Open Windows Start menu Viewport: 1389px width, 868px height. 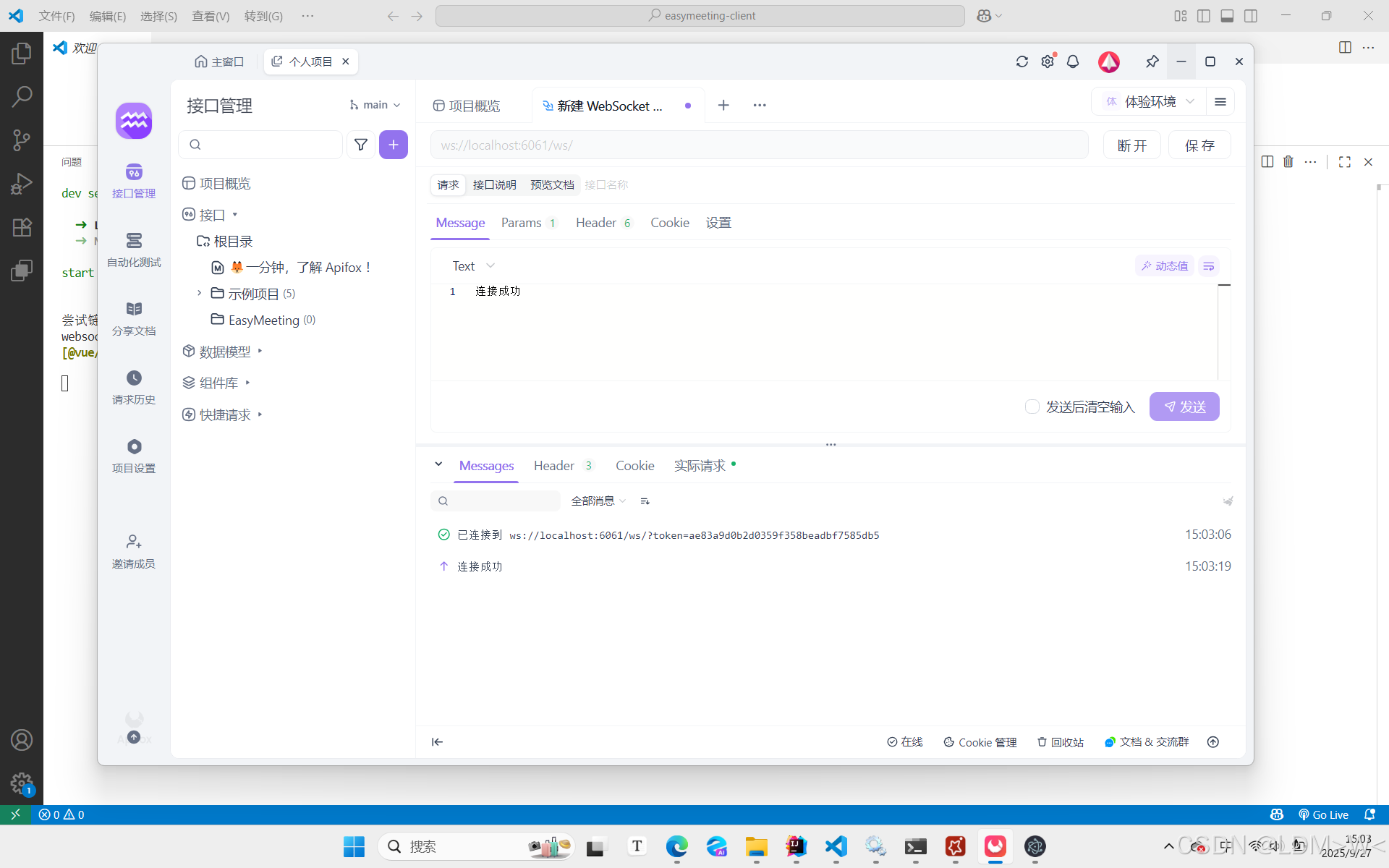pos(354,846)
